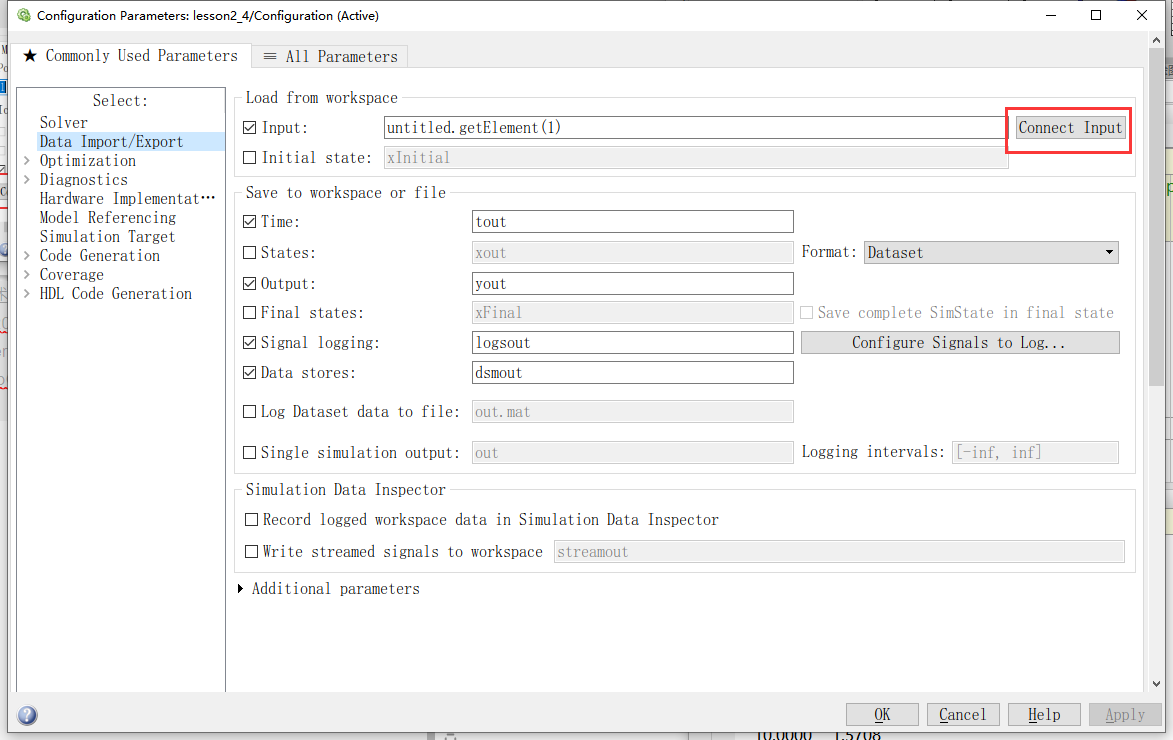The width and height of the screenshot is (1173, 740).
Task: Switch to the All Parameters tab
Action: pos(329,56)
